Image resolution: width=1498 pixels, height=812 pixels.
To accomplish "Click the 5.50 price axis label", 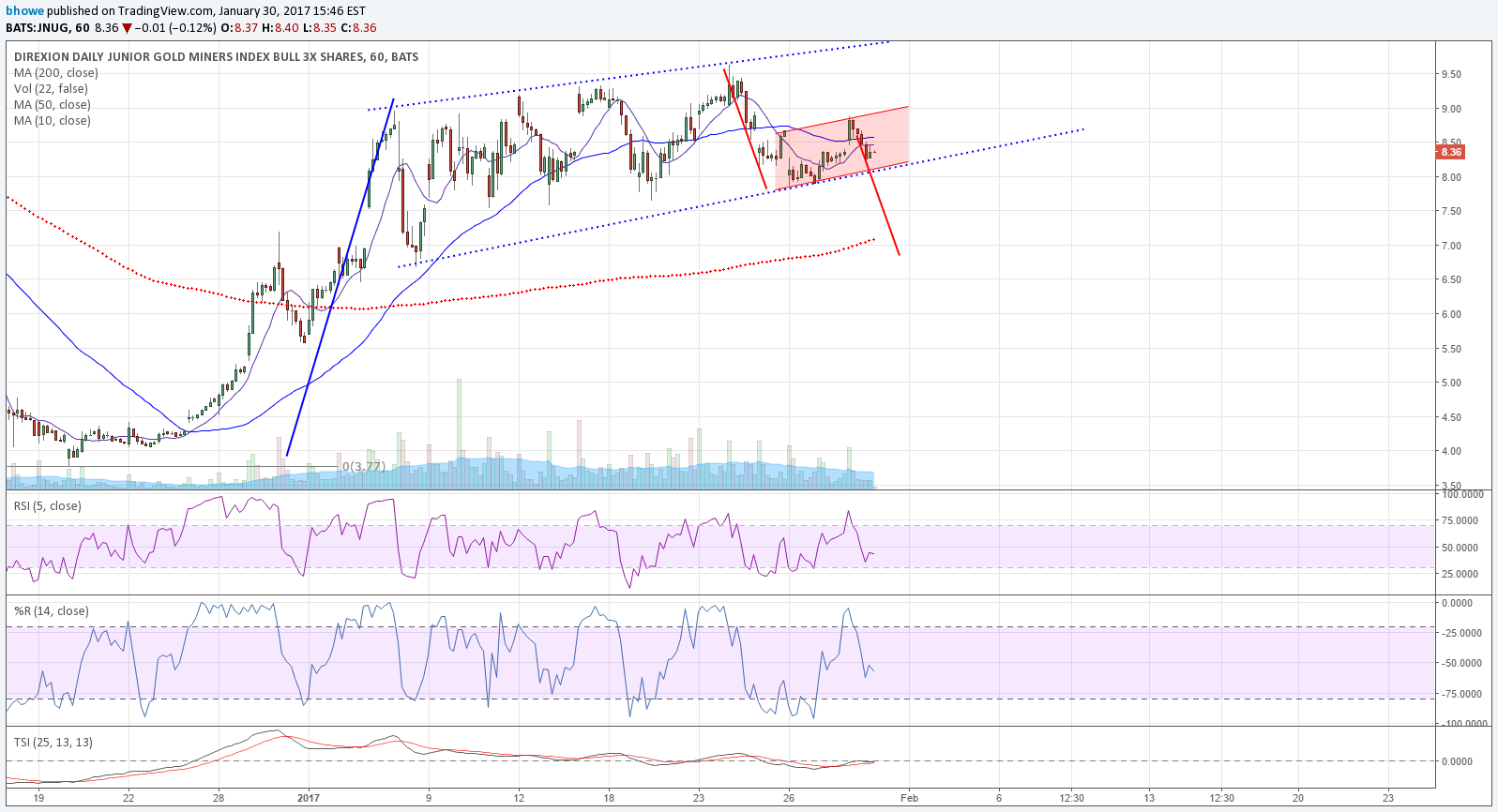I will [1451, 349].
